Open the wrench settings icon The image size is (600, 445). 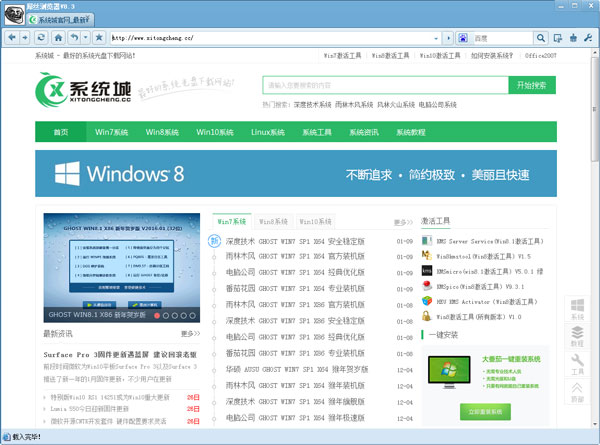pos(588,38)
